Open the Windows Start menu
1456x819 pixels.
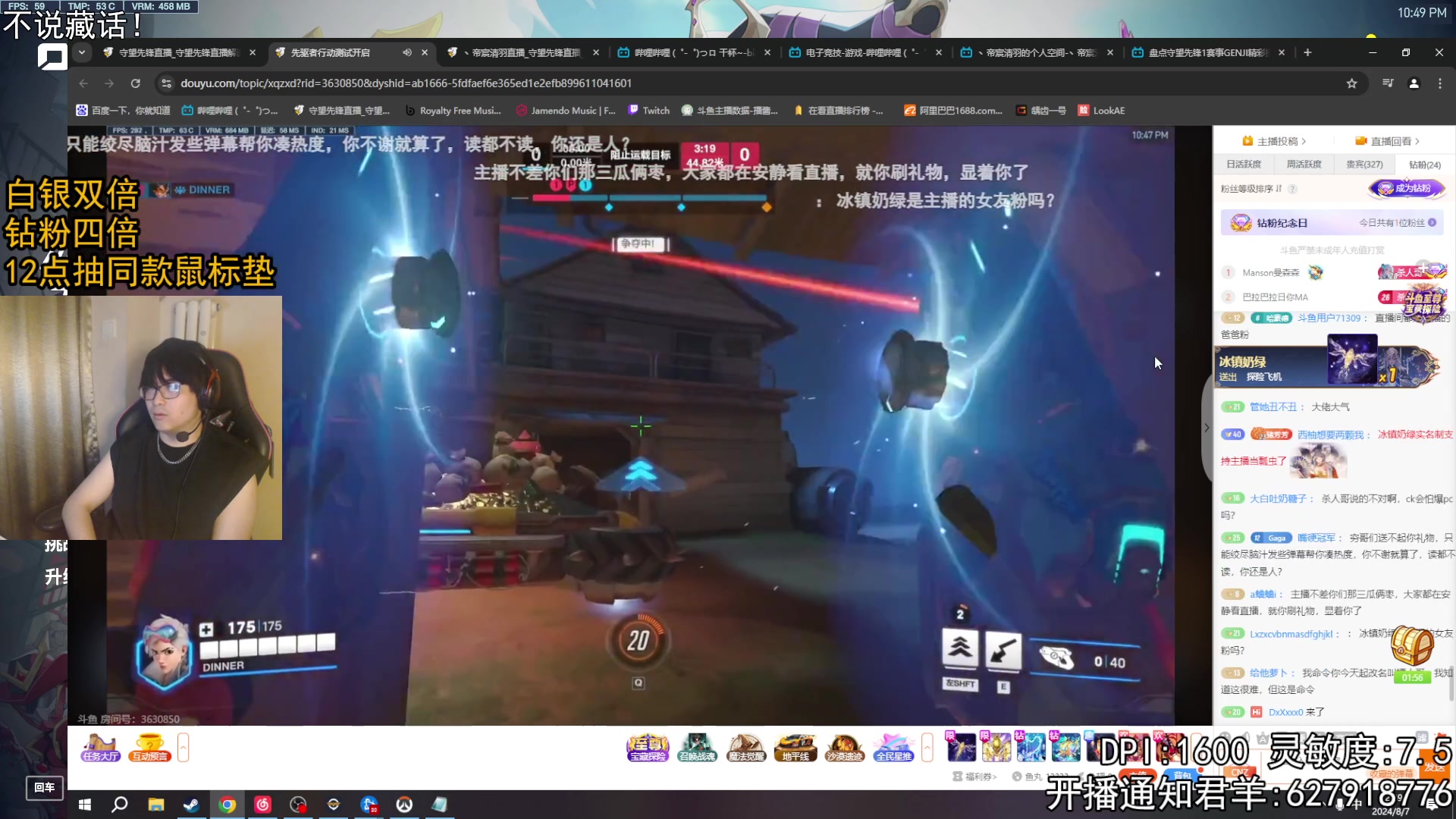click(x=85, y=805)
